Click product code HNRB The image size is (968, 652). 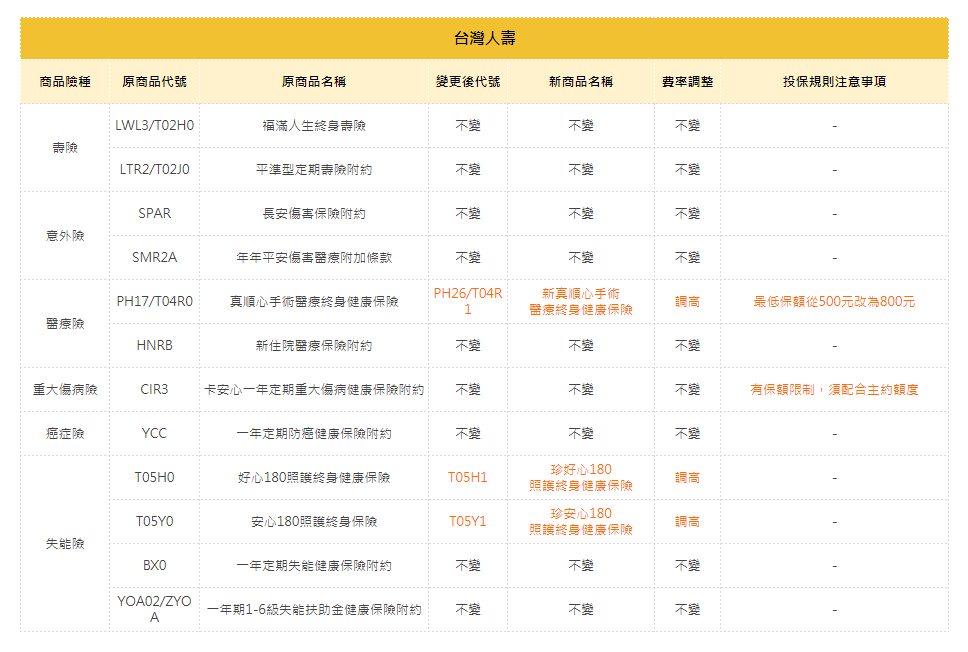tap(154, 346)
